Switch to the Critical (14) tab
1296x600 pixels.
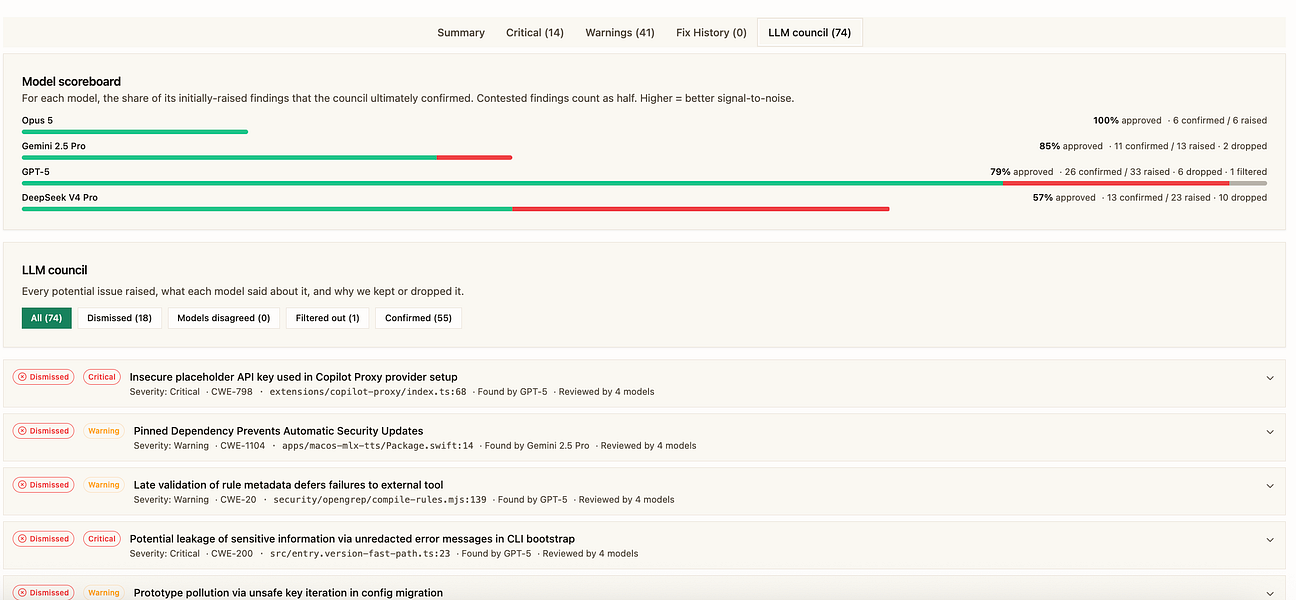tap(535, 33)
